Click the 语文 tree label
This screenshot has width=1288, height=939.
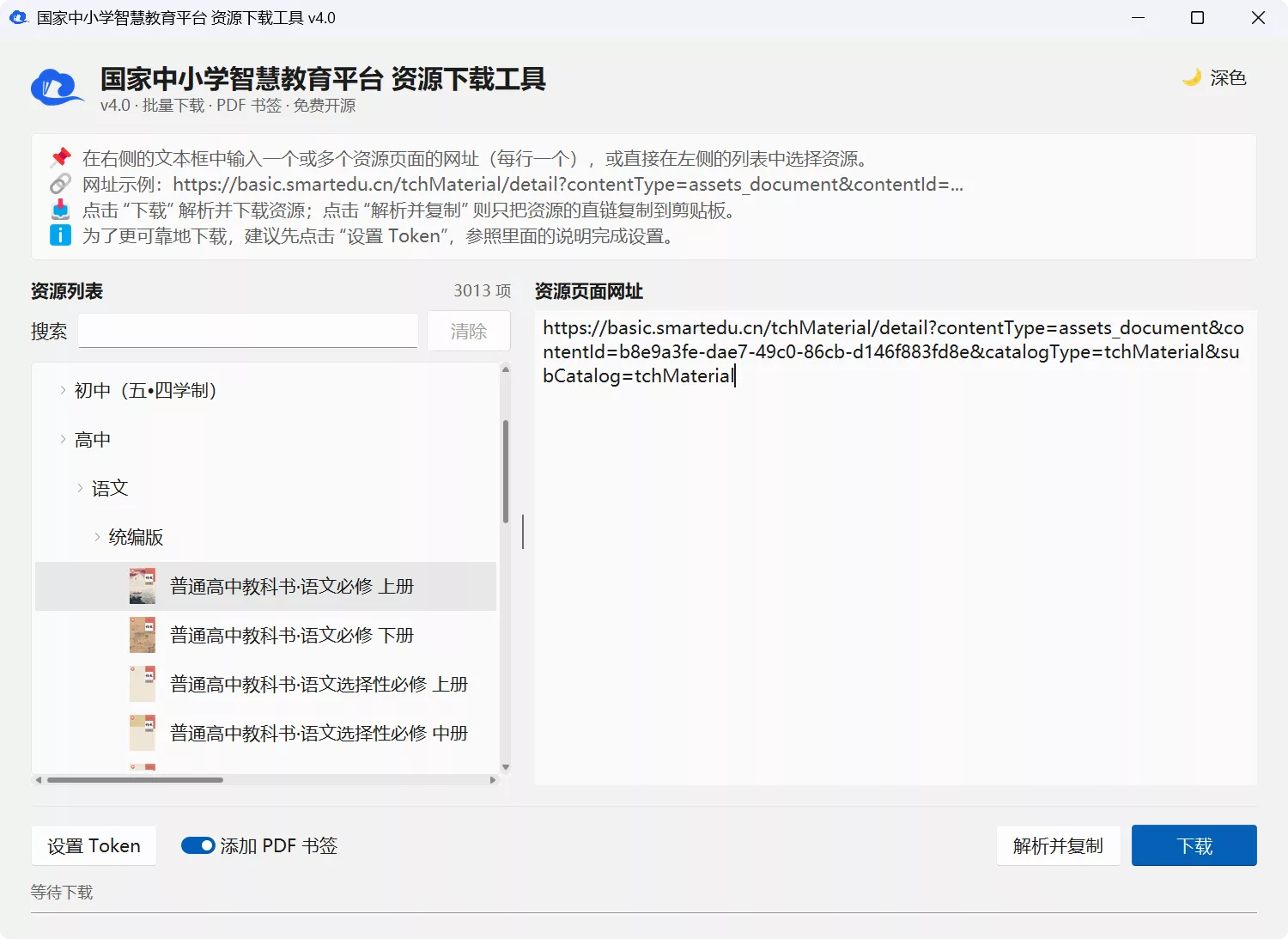(110, 488)
